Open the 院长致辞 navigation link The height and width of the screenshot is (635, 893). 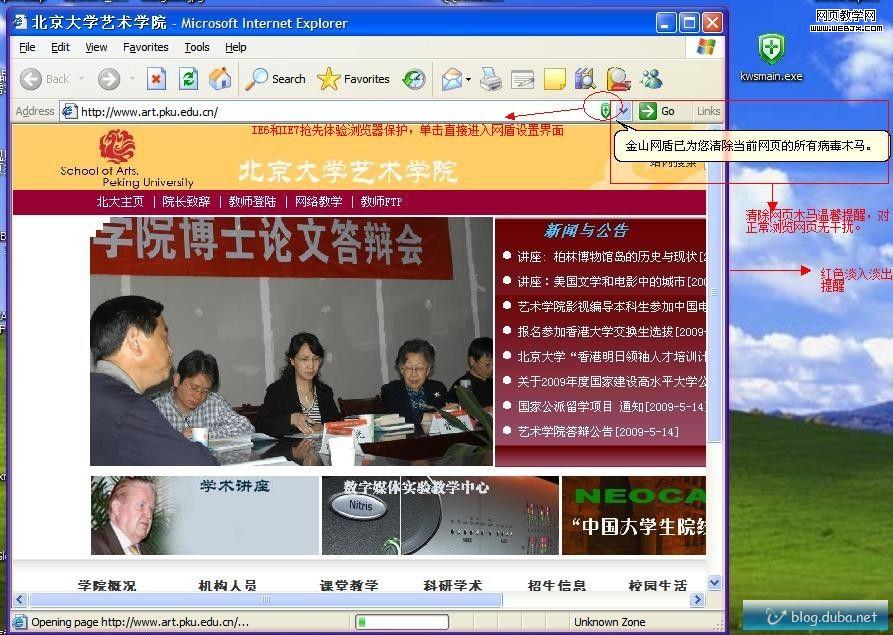[x=186, y=202]
